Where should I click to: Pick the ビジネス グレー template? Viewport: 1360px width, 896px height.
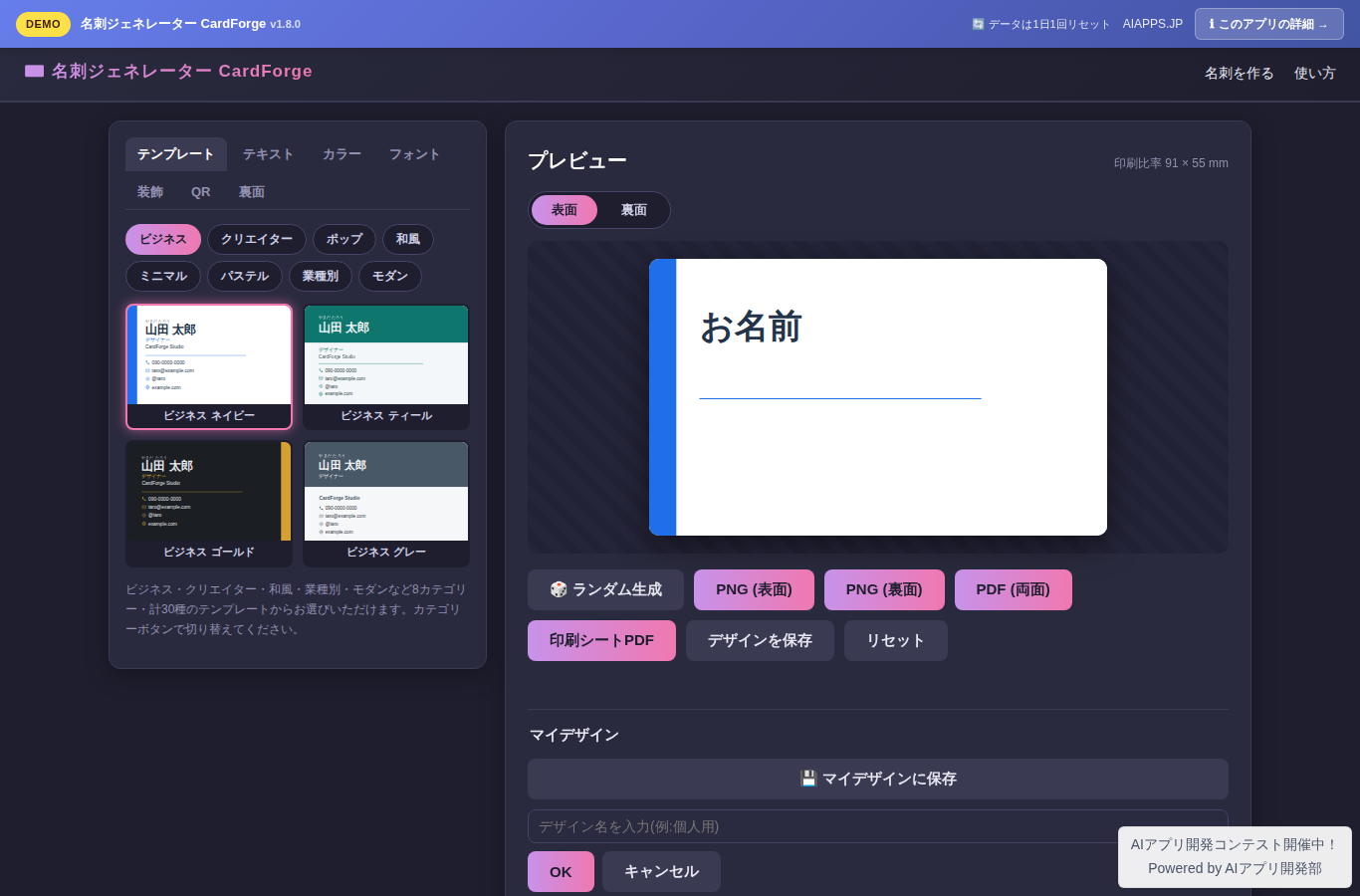coord(386,504)
